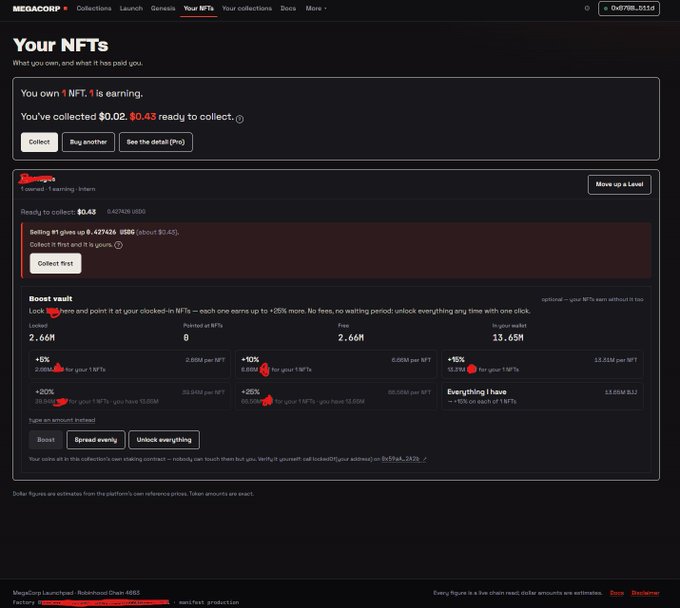Open Docs in the top navigation
The height and width of the screenshot is (608, 680).
pos(288,8)
